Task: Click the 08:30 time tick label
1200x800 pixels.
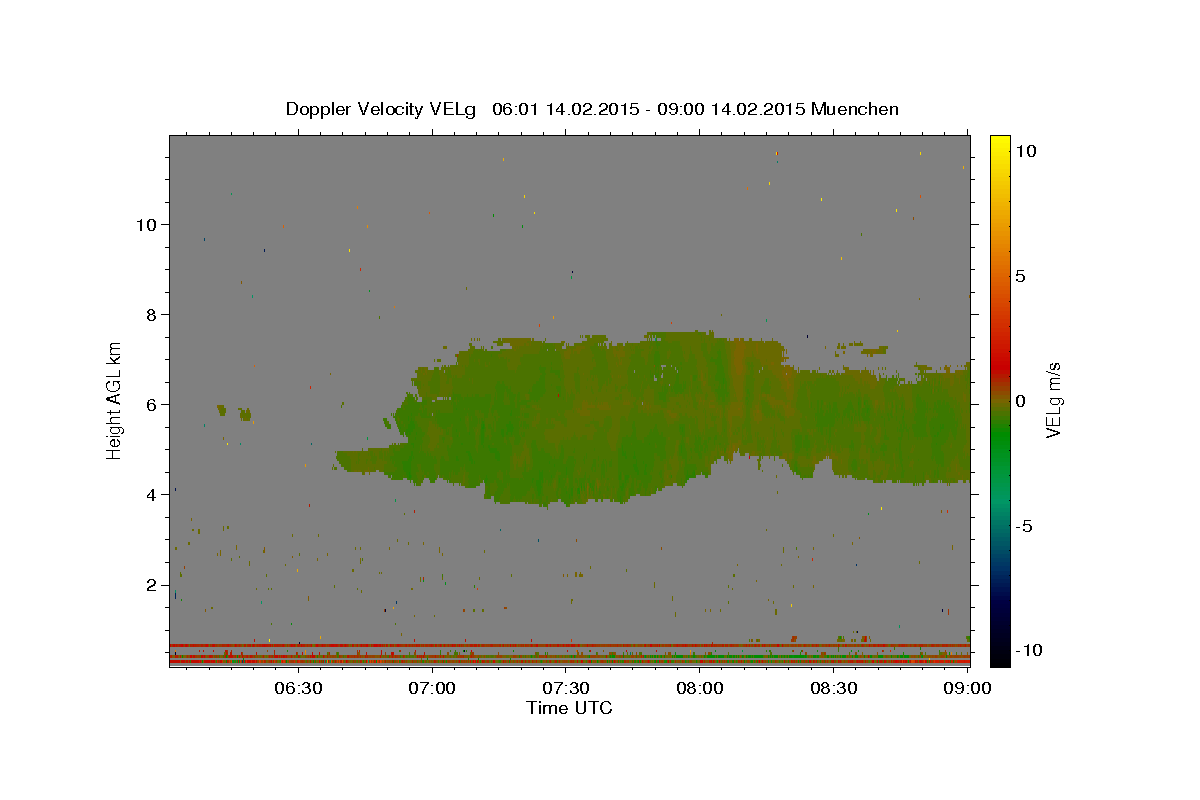Action: coord(834,688)
